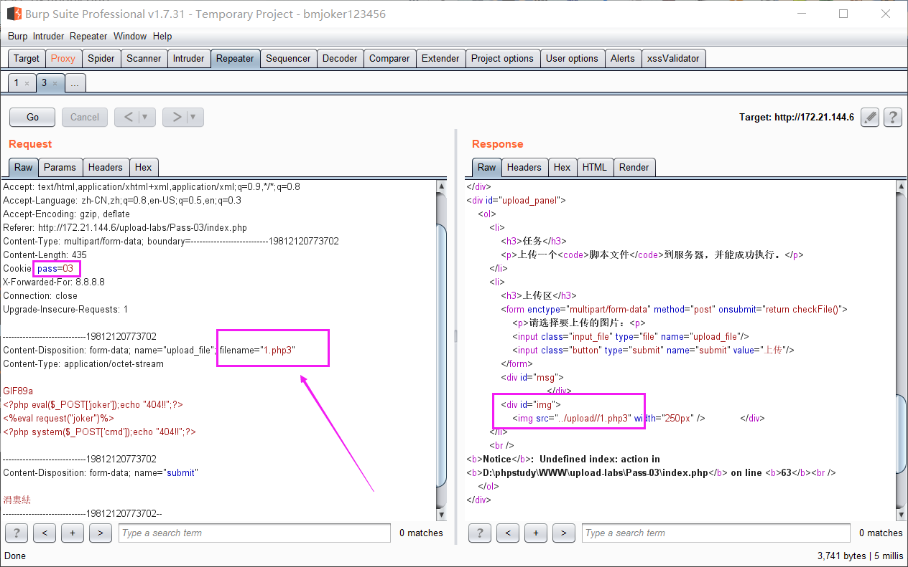908x567 pixels.
Task: Show response HTML view
Action: 594,167
